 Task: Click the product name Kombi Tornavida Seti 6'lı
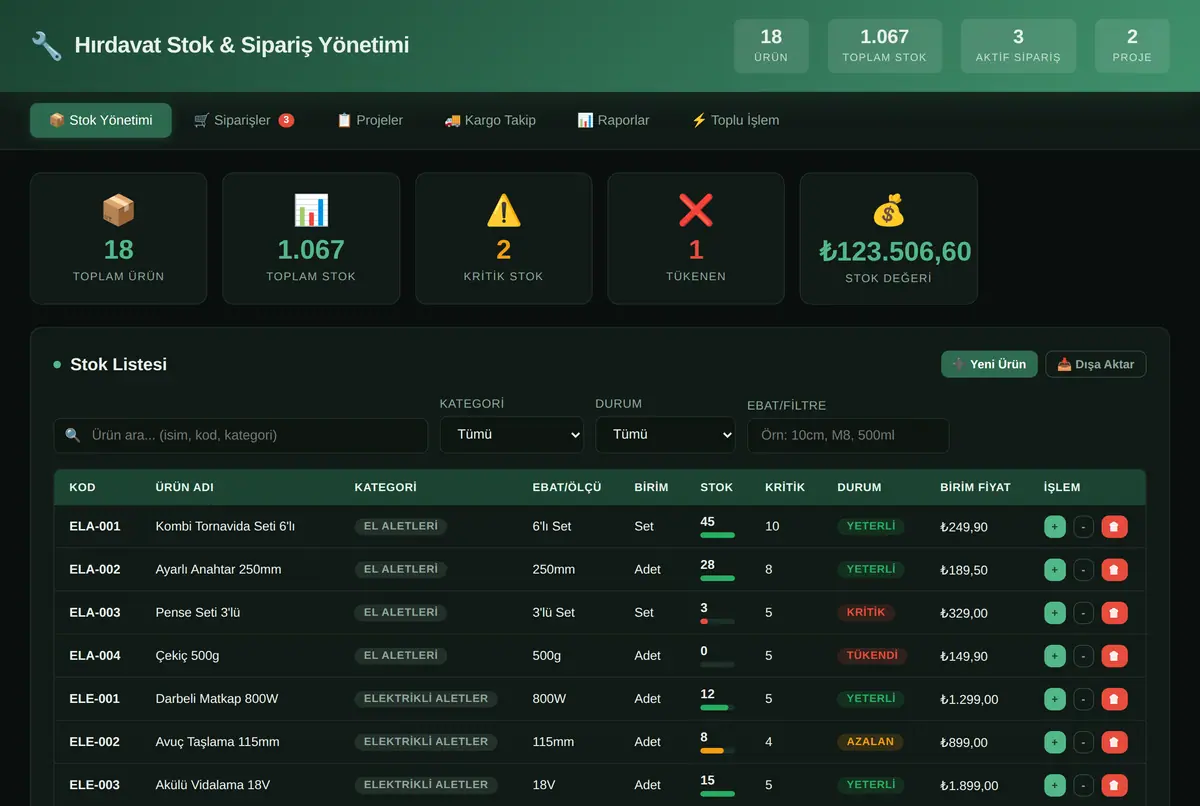225,526
